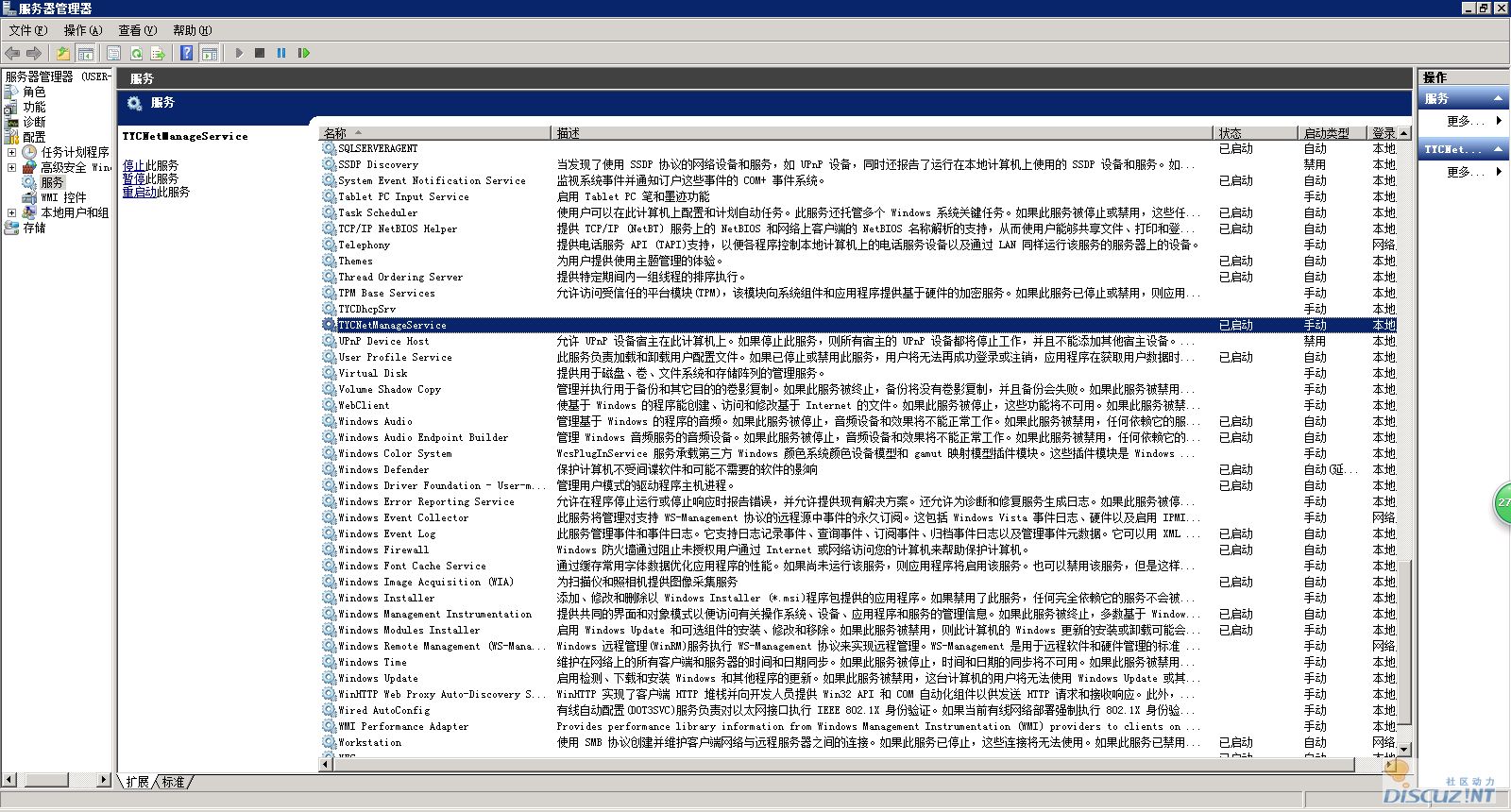Expand the 高级安全 Windows tree node

click(x=12, y=167)
